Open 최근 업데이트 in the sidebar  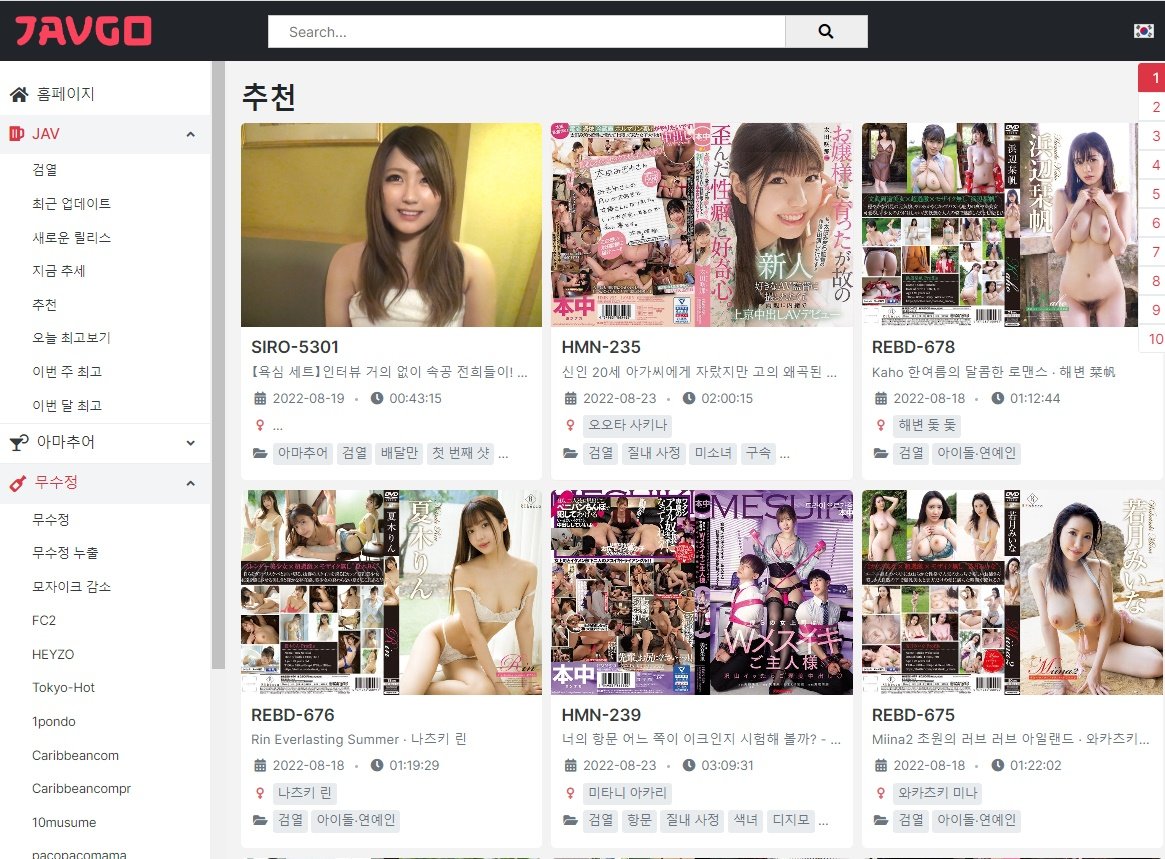click(71, 204)
